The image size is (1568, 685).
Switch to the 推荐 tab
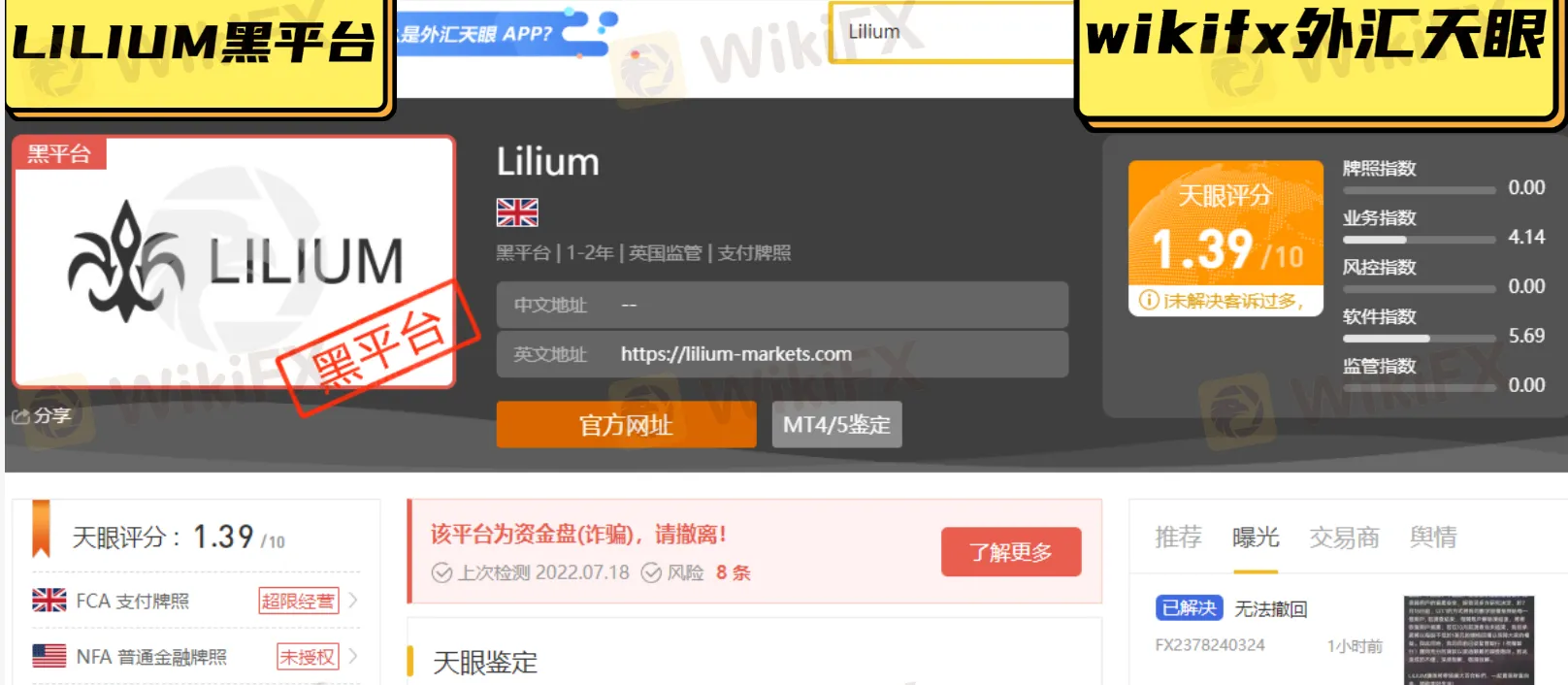(1178, 538)
